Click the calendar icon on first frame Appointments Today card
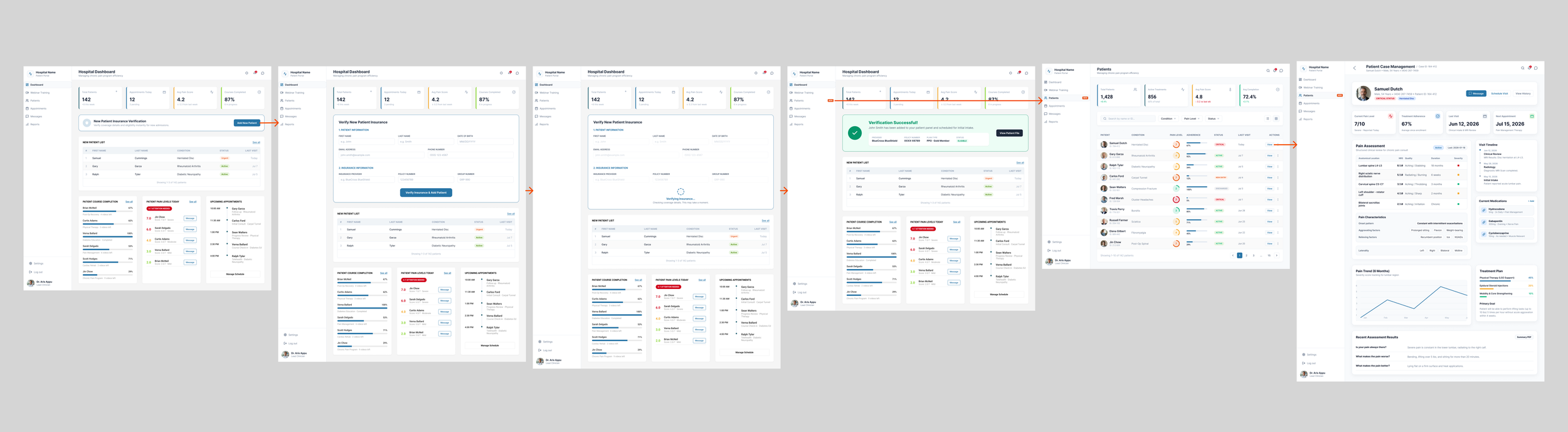This screenshot has width=1568, height=432. [x=164, y=92]
